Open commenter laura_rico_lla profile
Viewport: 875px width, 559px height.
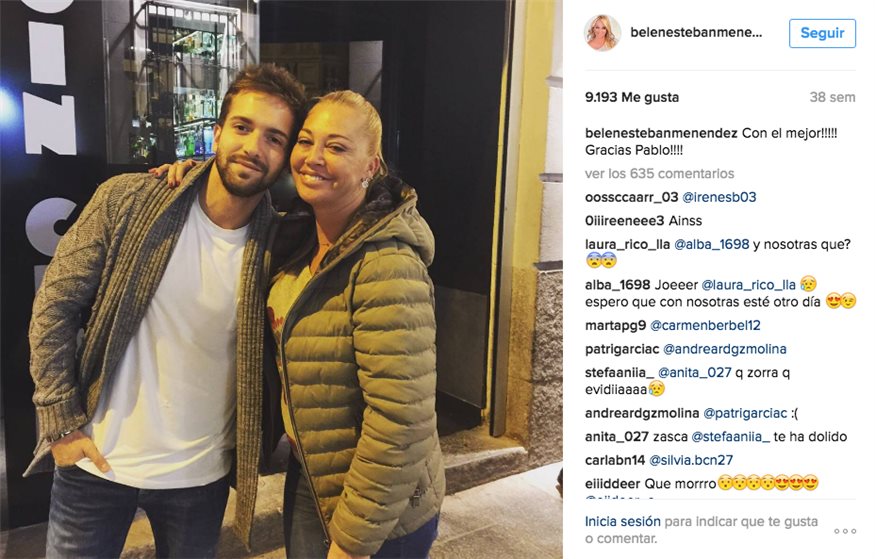[627, 244]
